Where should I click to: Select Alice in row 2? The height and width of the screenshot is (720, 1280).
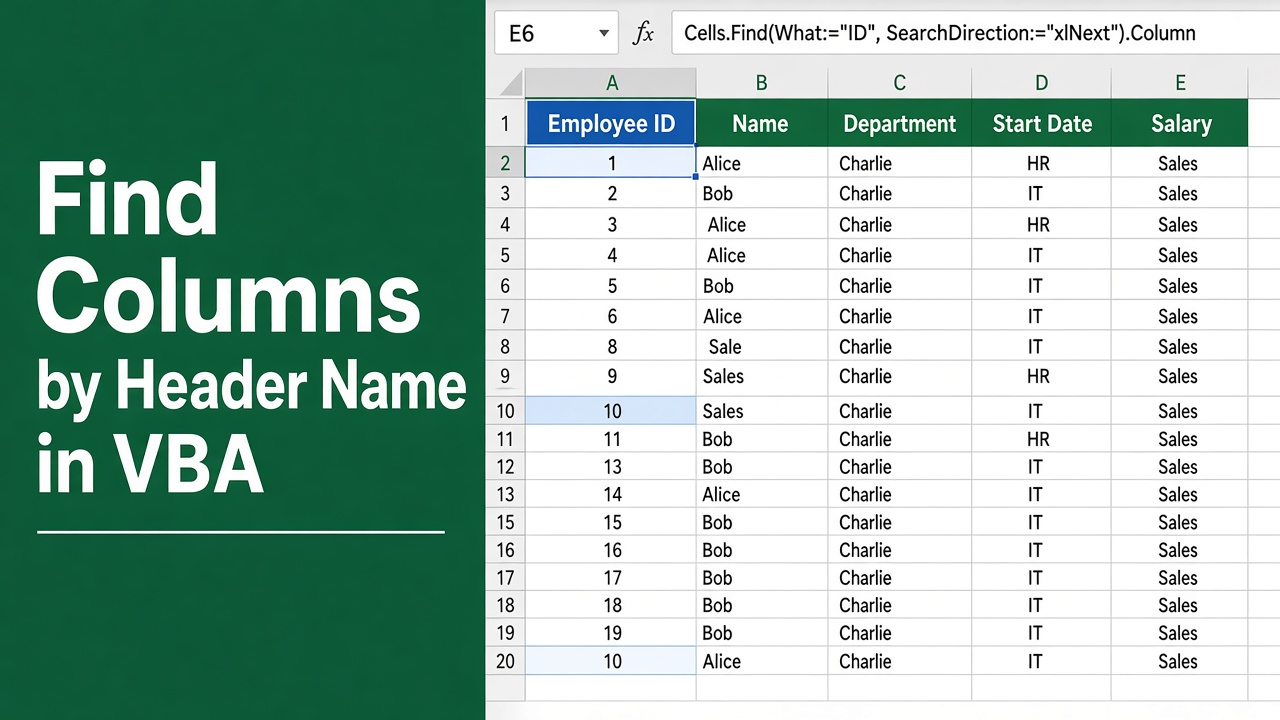coord(761,163)
